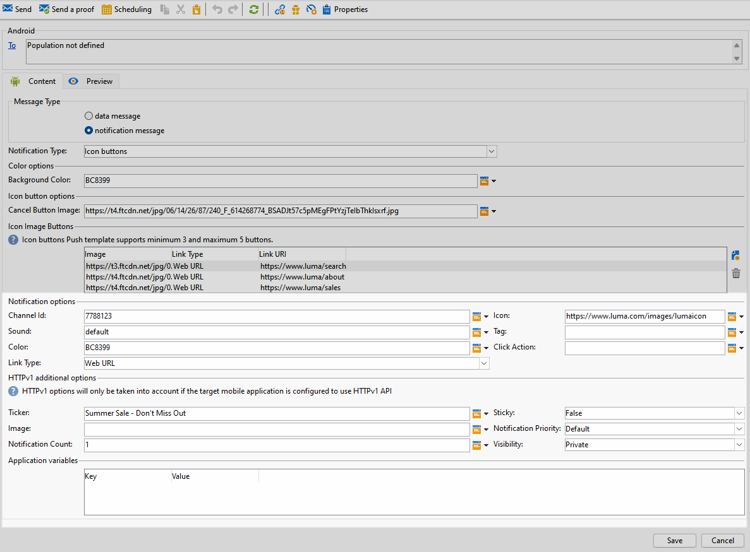The image size is (750, 552).
Task: Click the Copy icon in toolbar
Action: point(165,9)
